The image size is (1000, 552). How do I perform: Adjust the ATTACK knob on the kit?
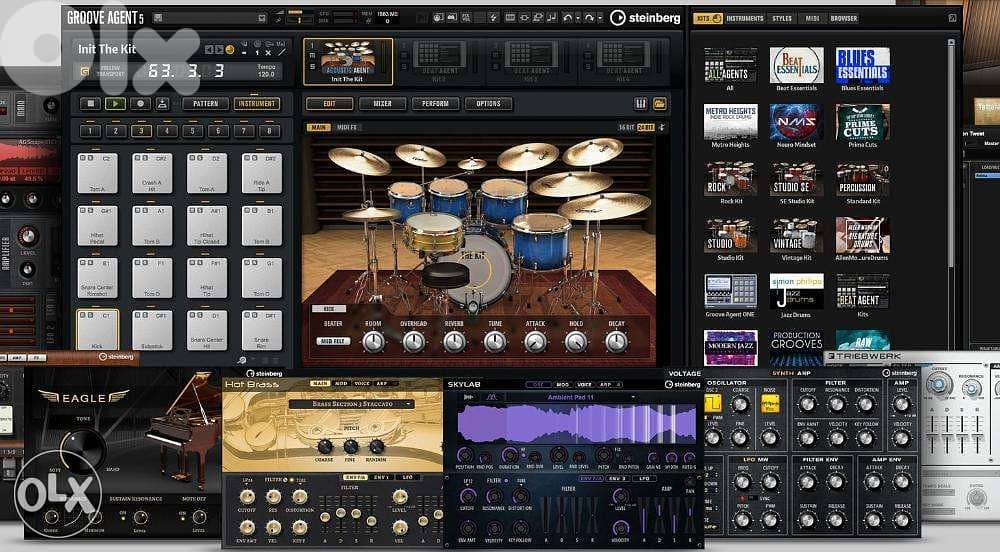coord(535,342)
